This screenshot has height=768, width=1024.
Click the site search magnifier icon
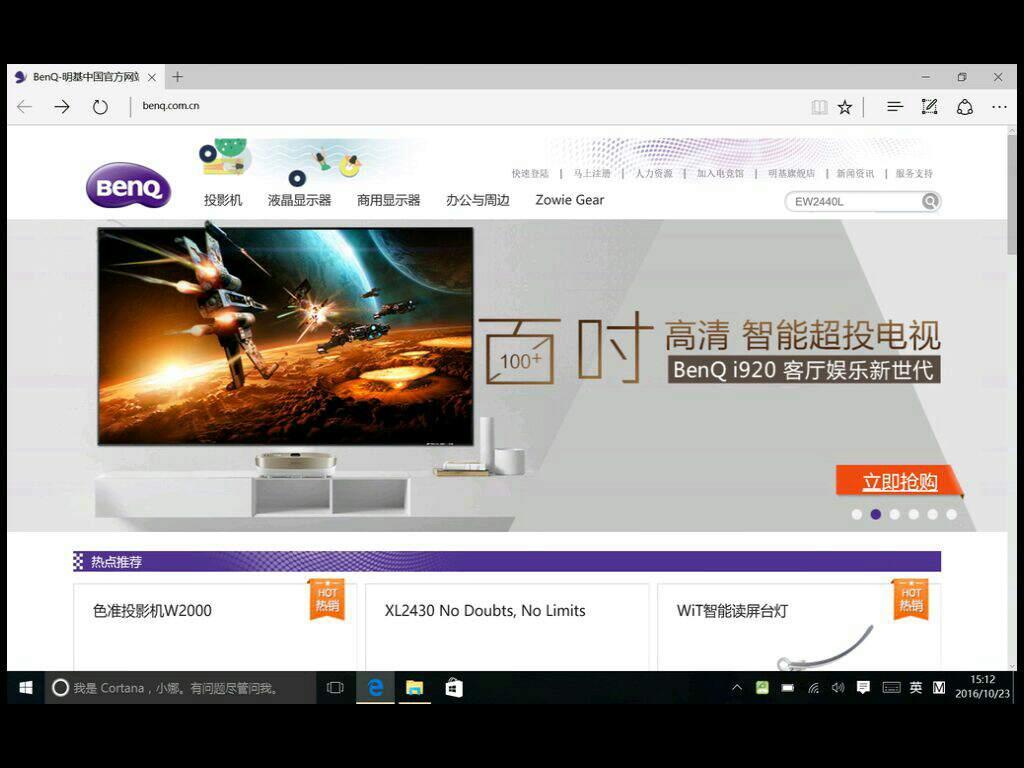pyautogui.click(x=931, y=201)
